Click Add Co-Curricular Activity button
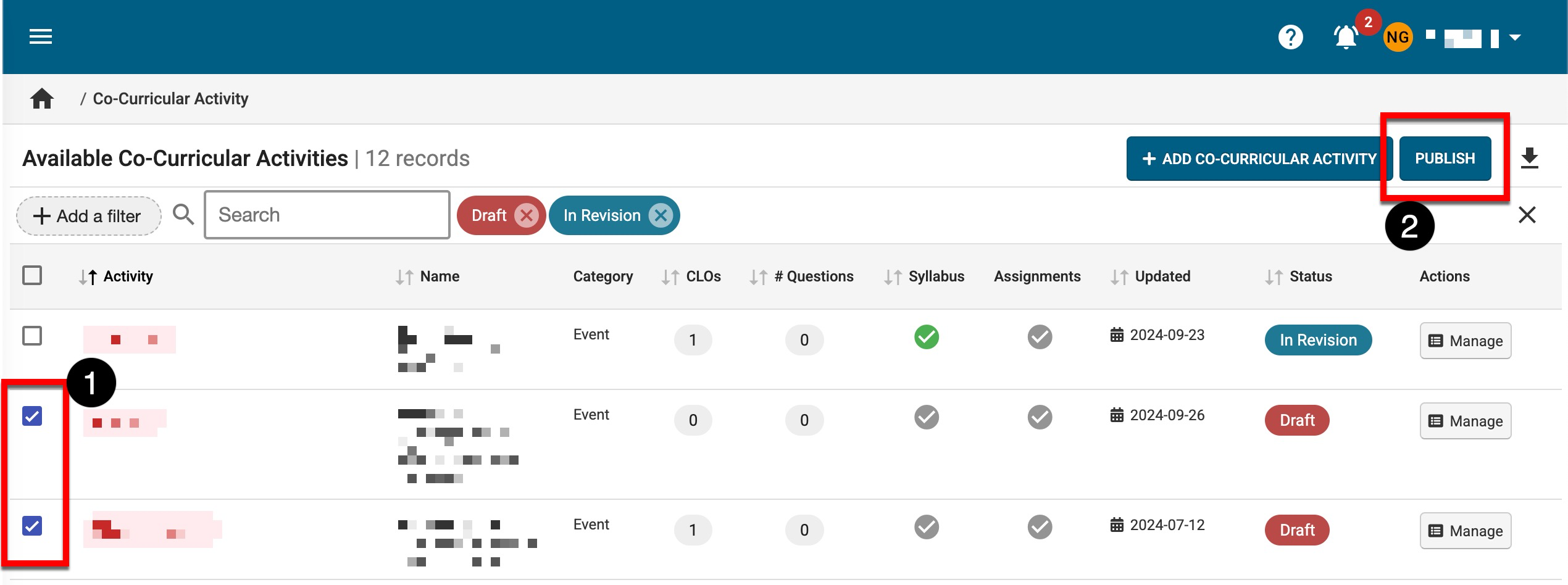This screenshot has width=1568, height=585. click(1259, 159)
